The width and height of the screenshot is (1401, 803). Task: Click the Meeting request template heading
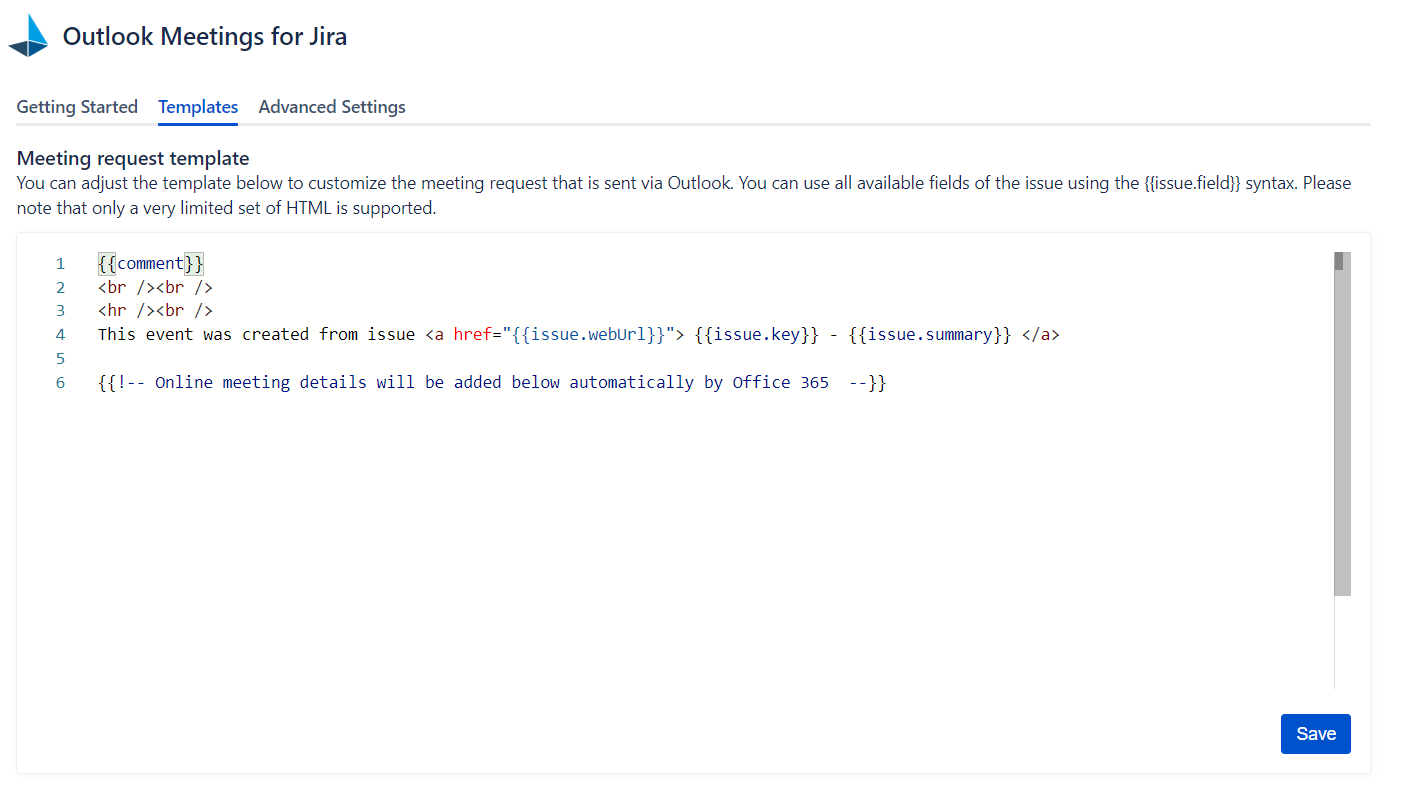click(133, 158)
